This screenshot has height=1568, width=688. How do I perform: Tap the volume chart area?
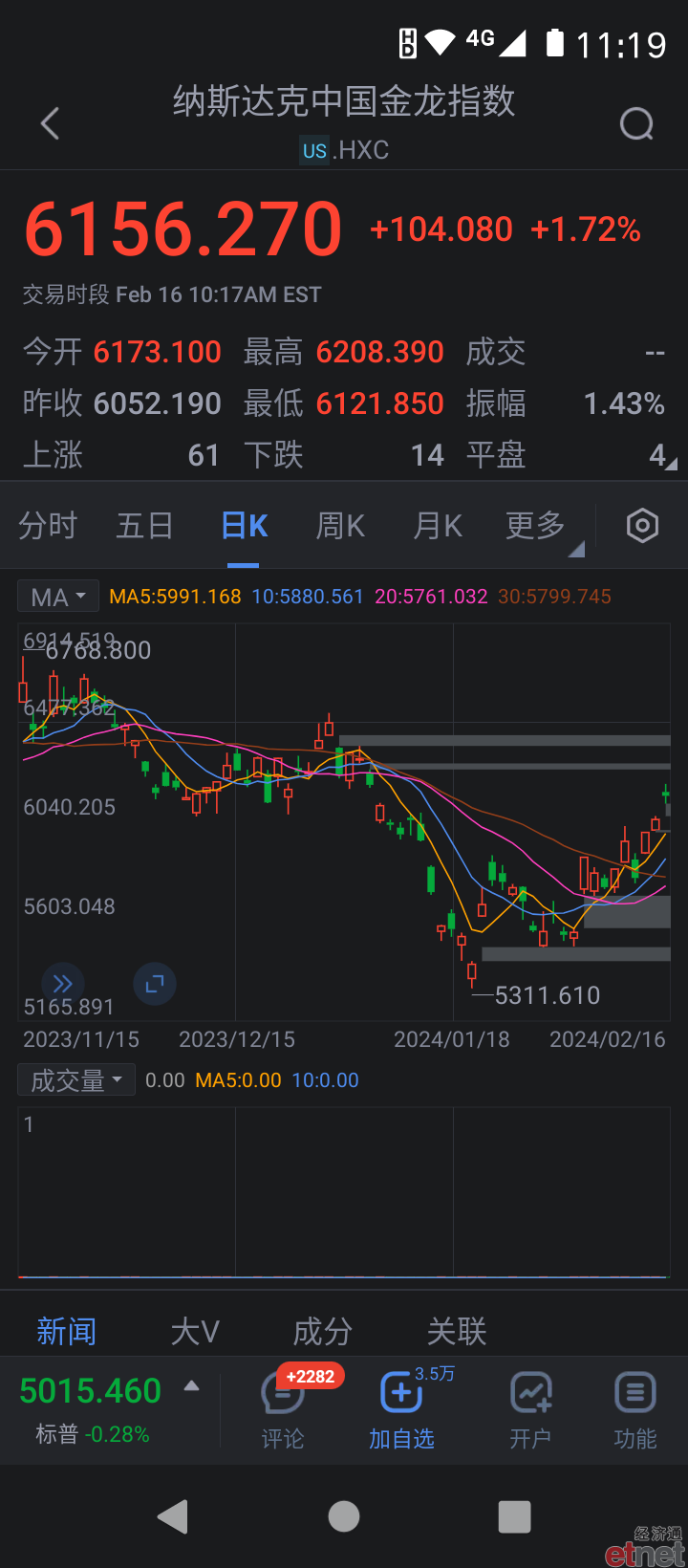coord(344,1192)
